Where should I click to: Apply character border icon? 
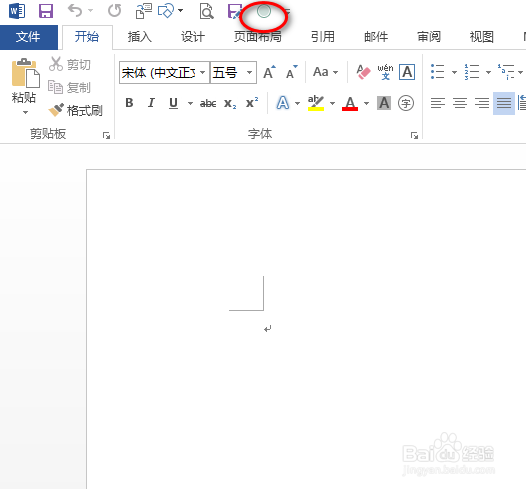[x=407, y=72]
